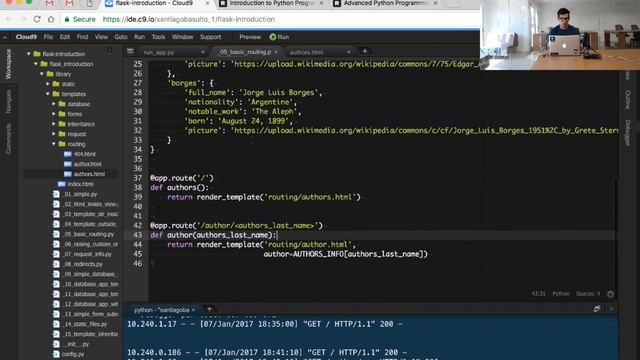Open the File menu
Screen dimensions: 640x360
click(x=48, y=37)
